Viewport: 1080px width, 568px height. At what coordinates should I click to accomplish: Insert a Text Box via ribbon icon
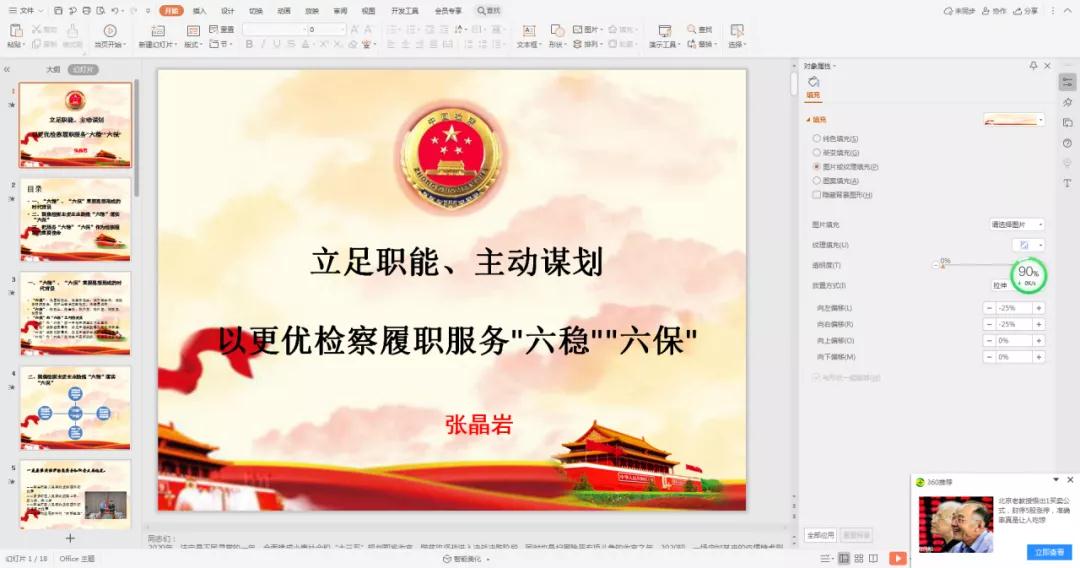(x=528, y=31)
